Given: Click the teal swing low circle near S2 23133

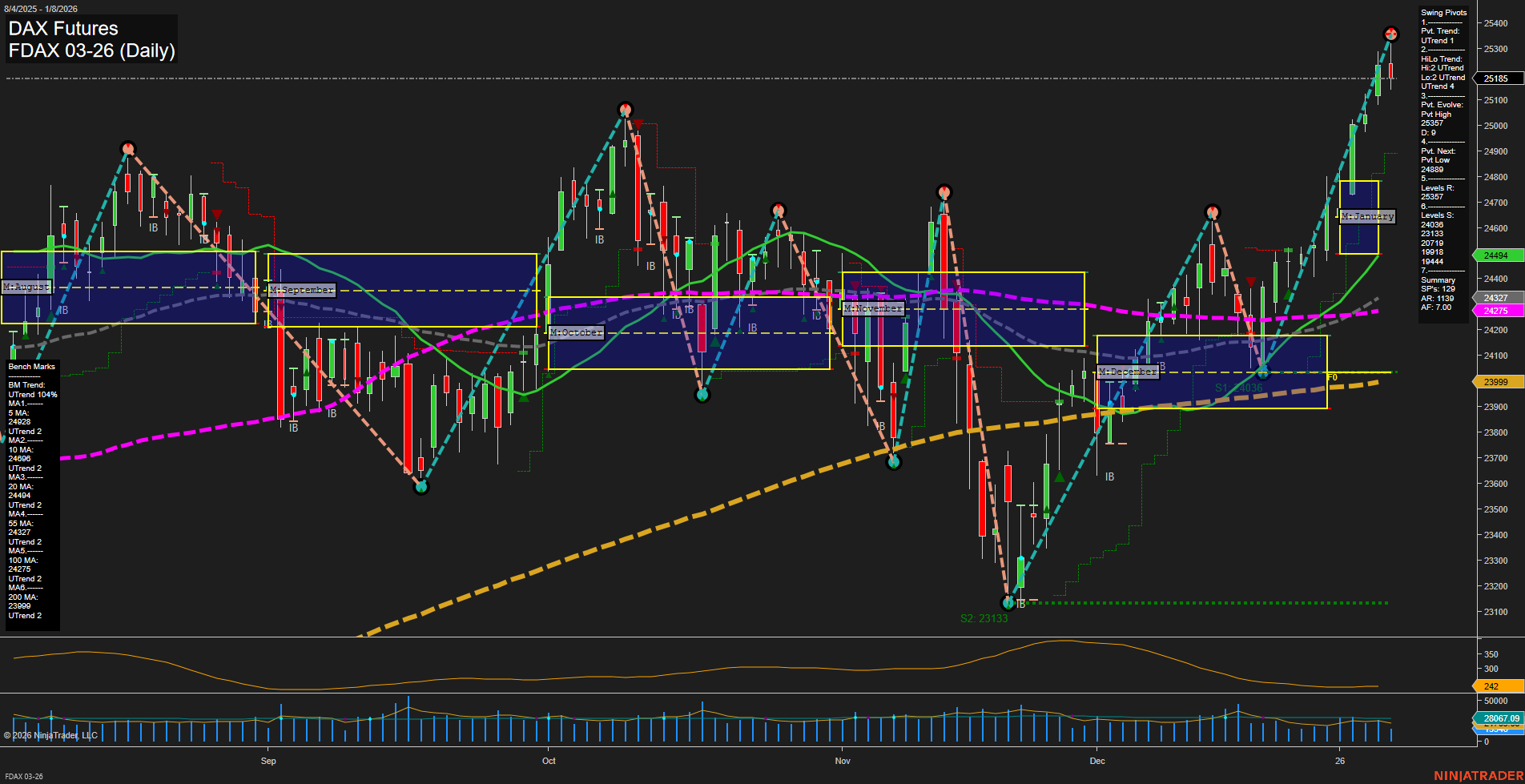Looking at the screenshot, I should click(1008, 603).
